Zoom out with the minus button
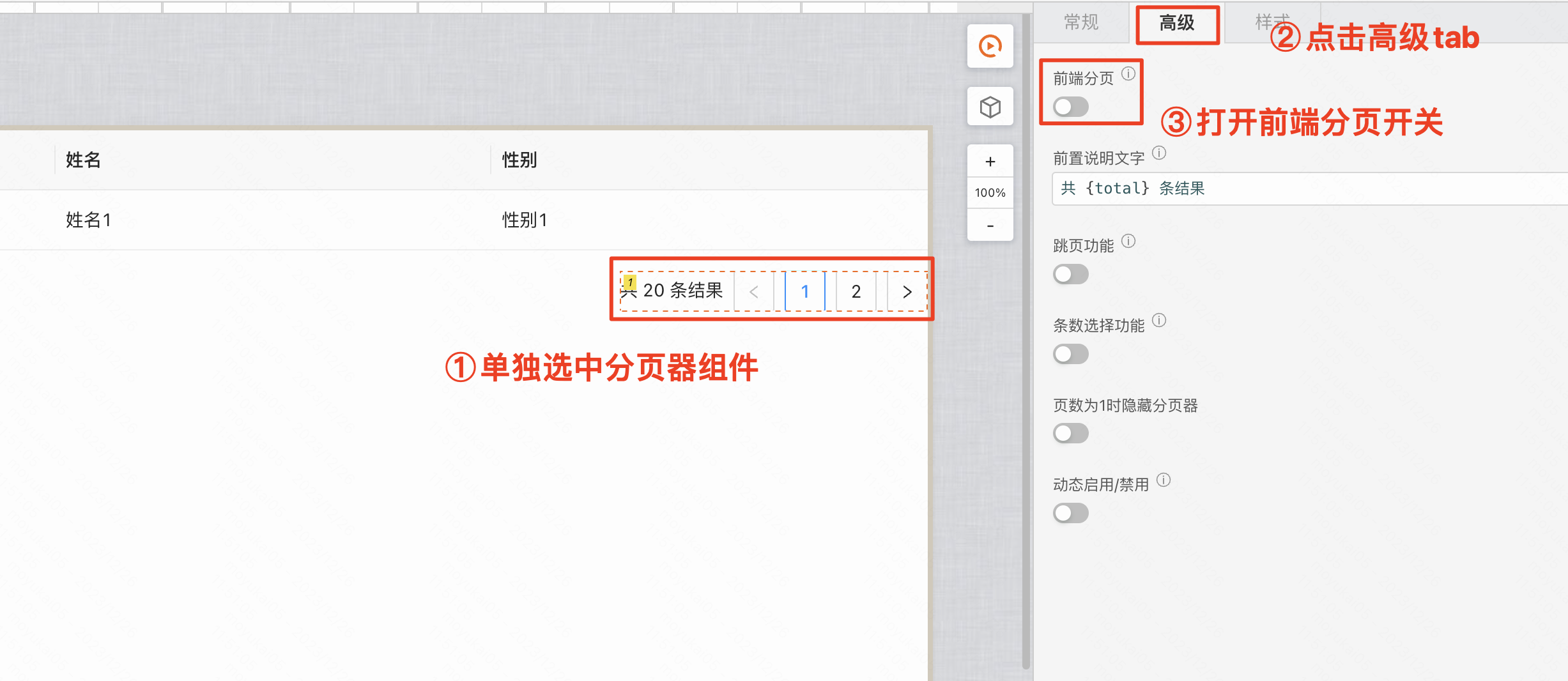Image resolution: width=1568 pixels, height=681 pixels. (x=990, y=226)
